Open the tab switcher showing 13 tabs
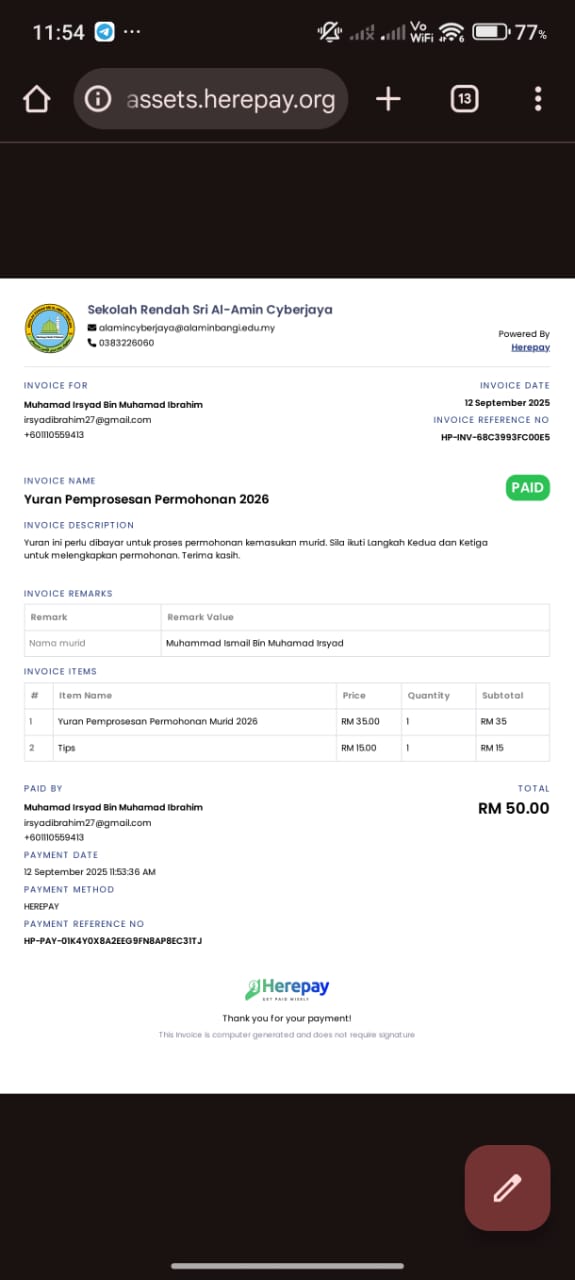575x1280 pixels. point(464,98)
